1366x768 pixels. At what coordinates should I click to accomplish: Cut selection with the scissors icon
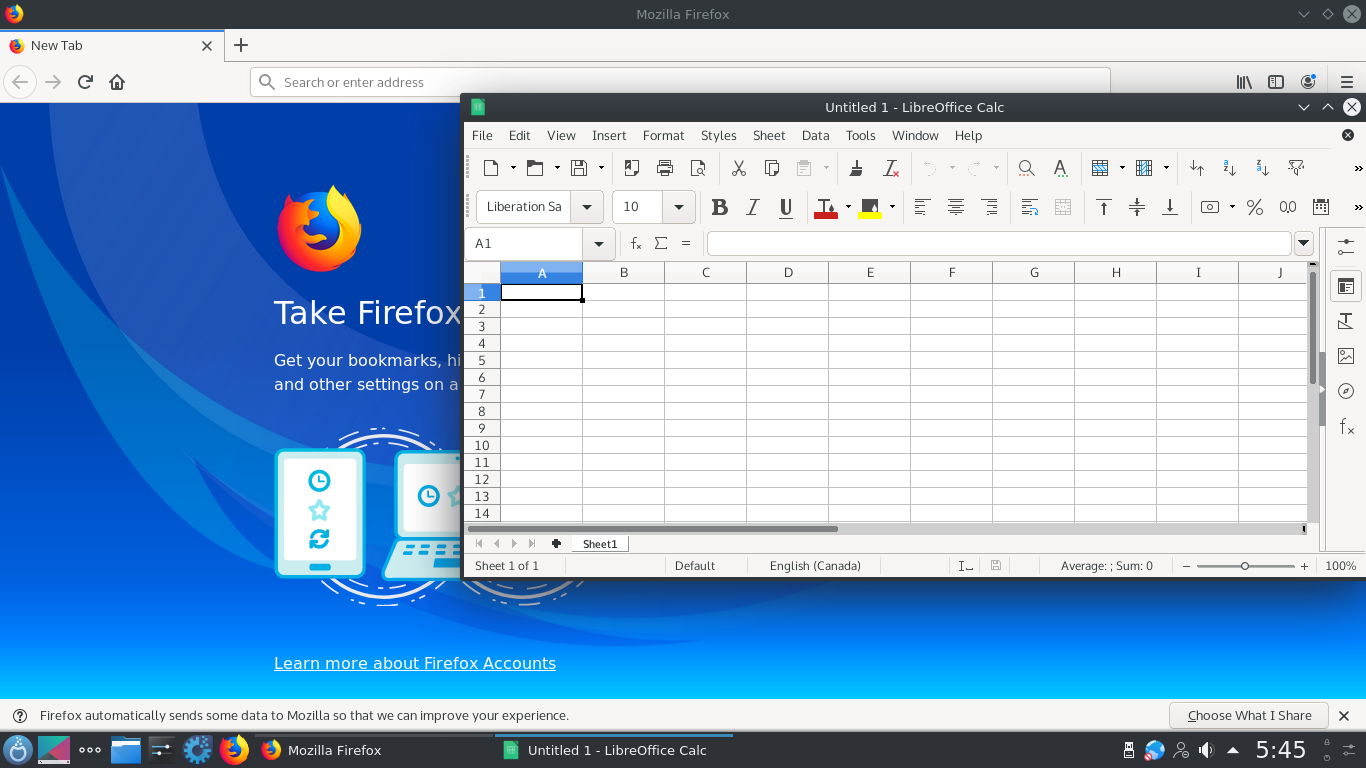[x=739, y=168]
